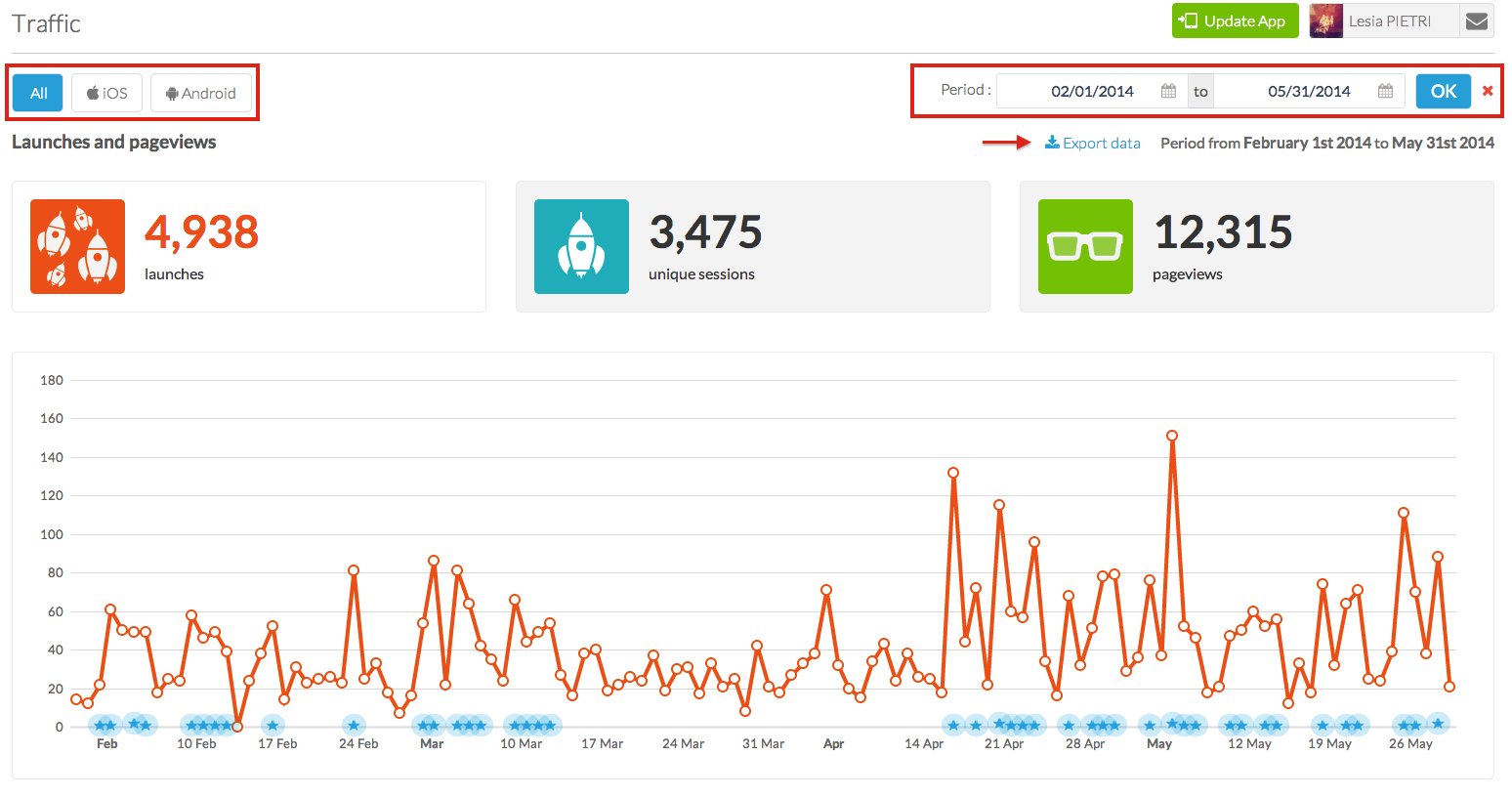Select the All platforms filter
Image resolution: width=1512 pixels, height=797 pixels.
point(38,93)
